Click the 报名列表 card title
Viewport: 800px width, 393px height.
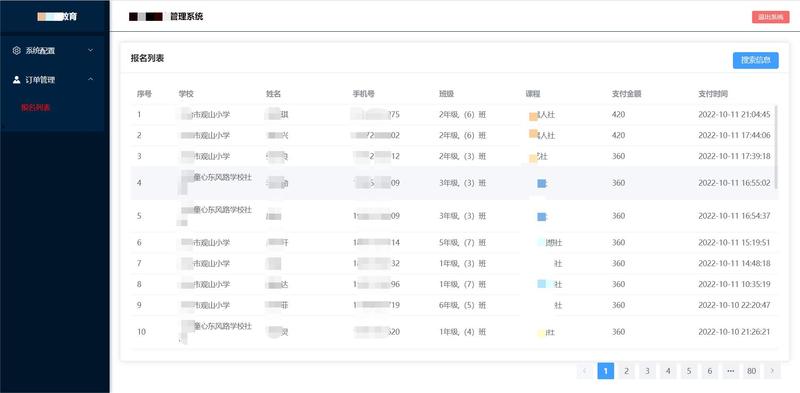147,58
